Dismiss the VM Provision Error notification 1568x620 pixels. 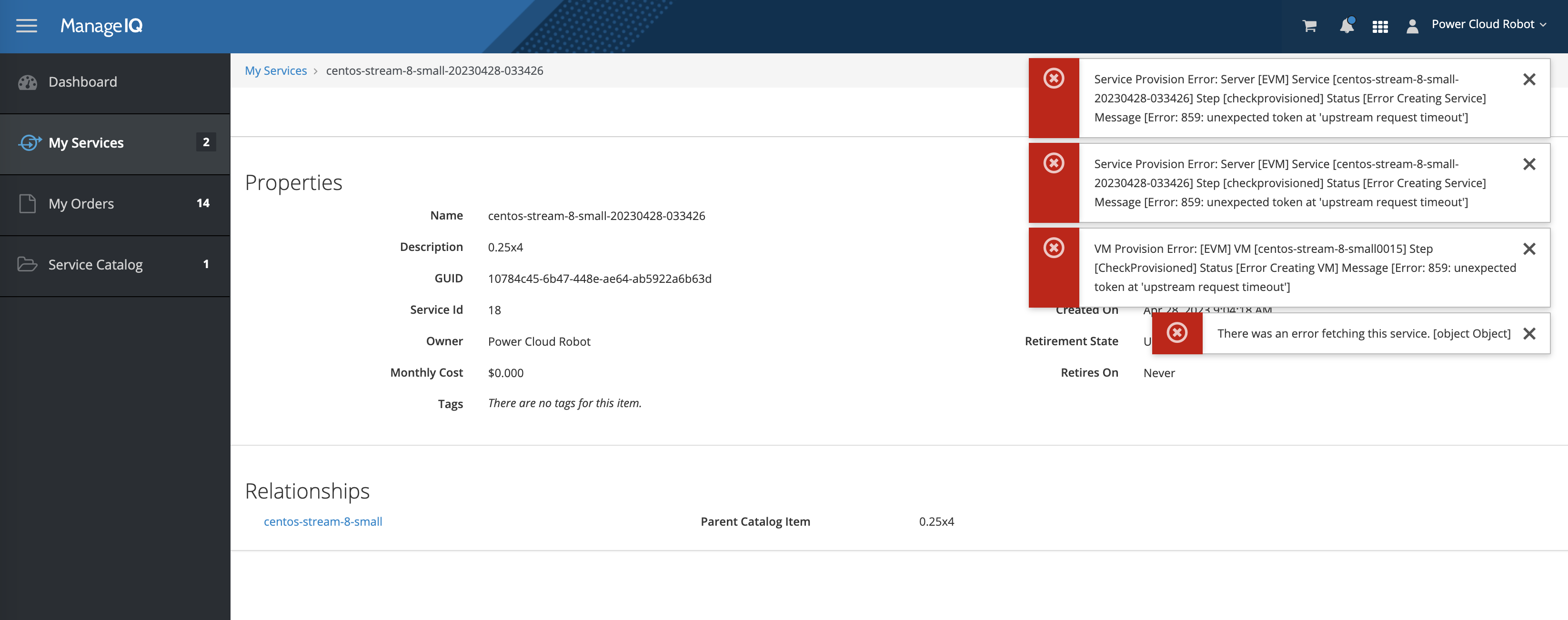[x=1529, y=249]
